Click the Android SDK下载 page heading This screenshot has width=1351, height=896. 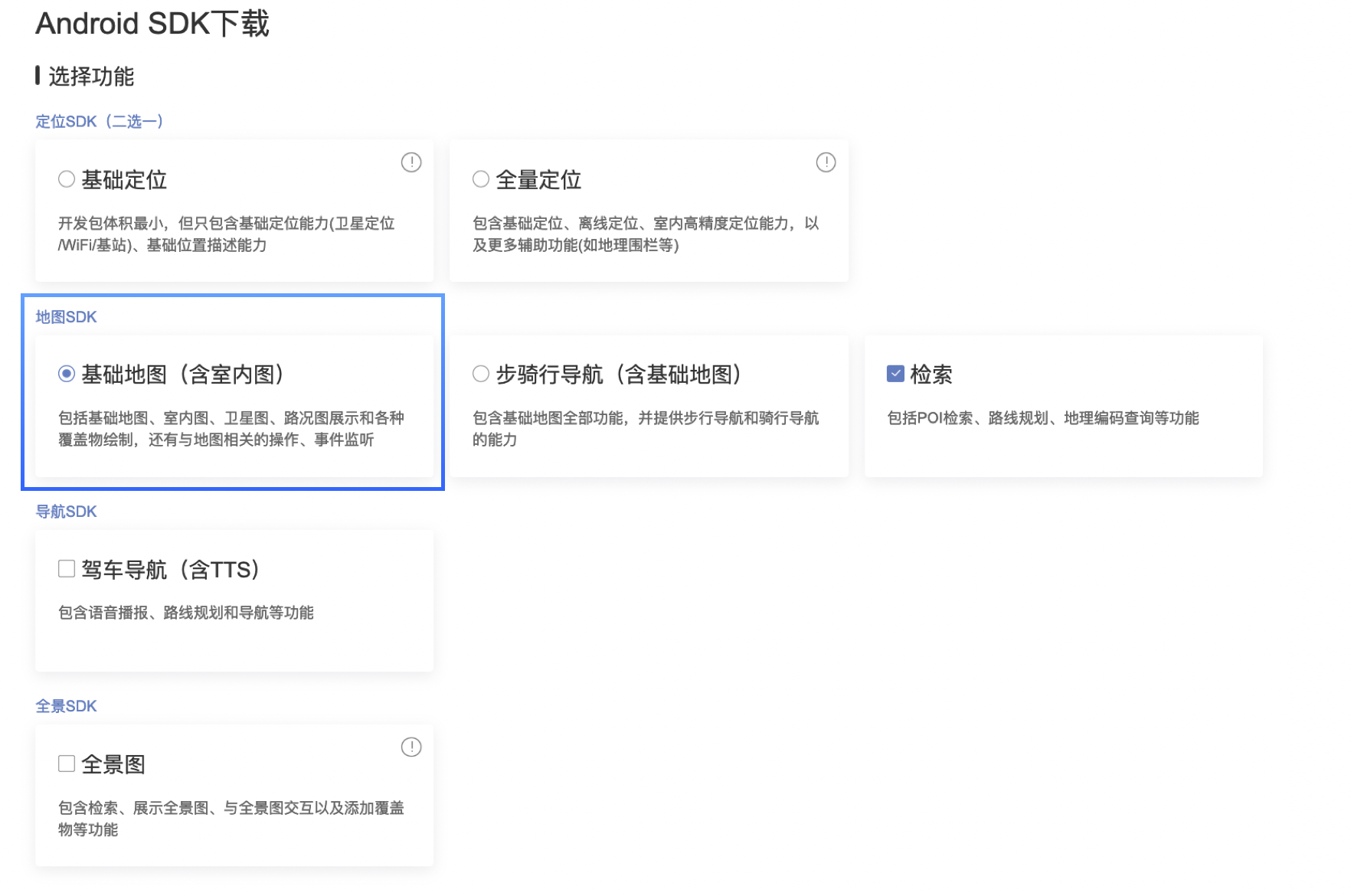pos(152,24)
